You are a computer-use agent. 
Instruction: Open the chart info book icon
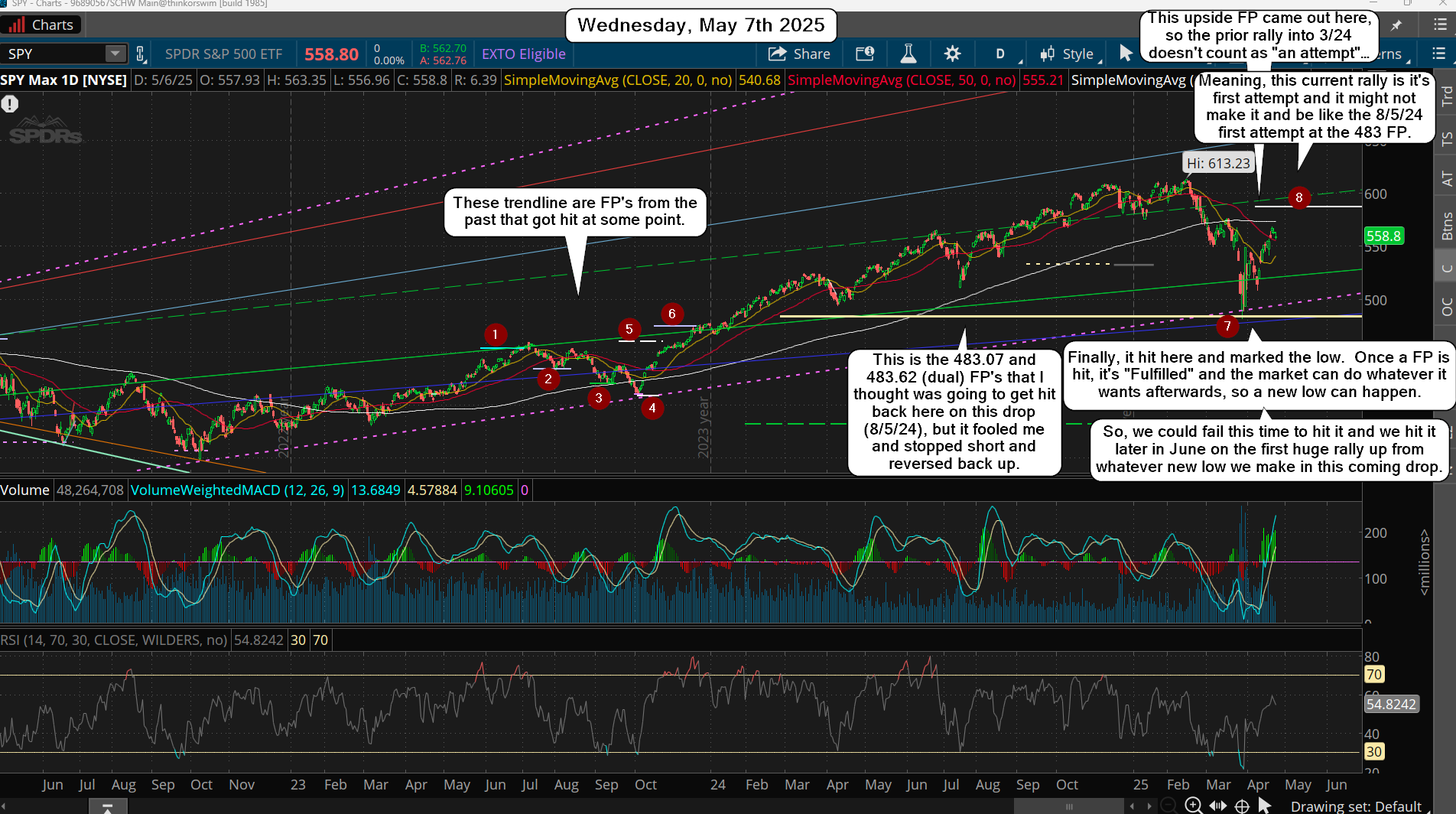tap(865, 54)
